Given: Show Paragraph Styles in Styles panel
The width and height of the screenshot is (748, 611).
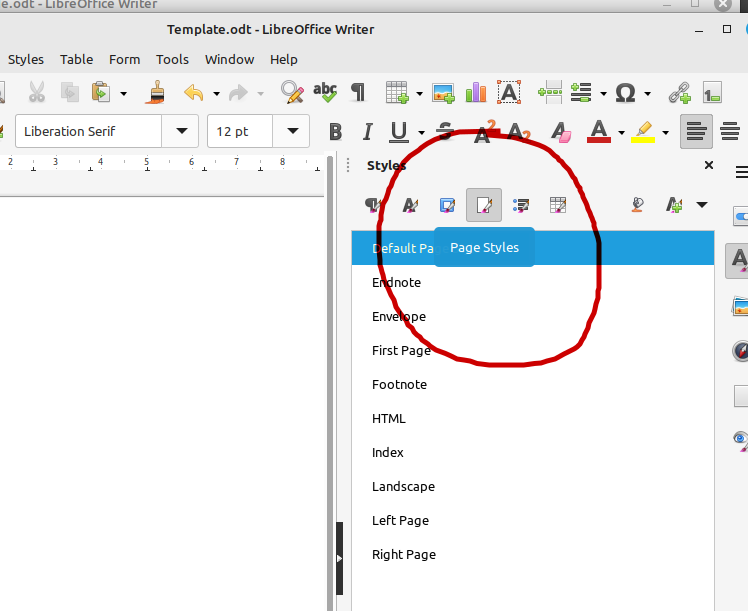Looking at the screenshot, I should tap(373, 205).
